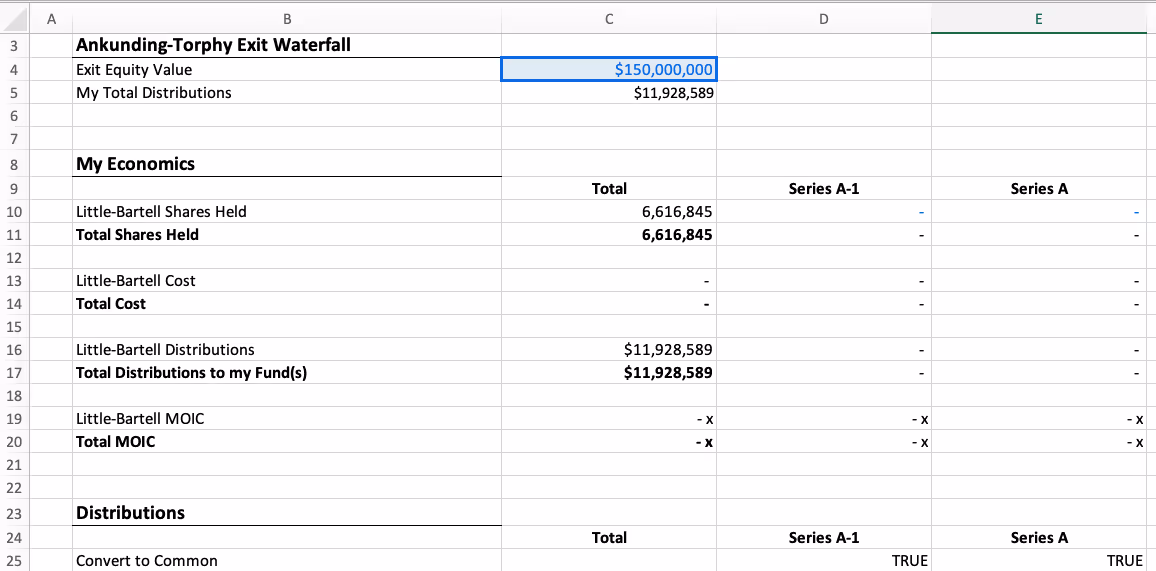Select column D header

824,20
